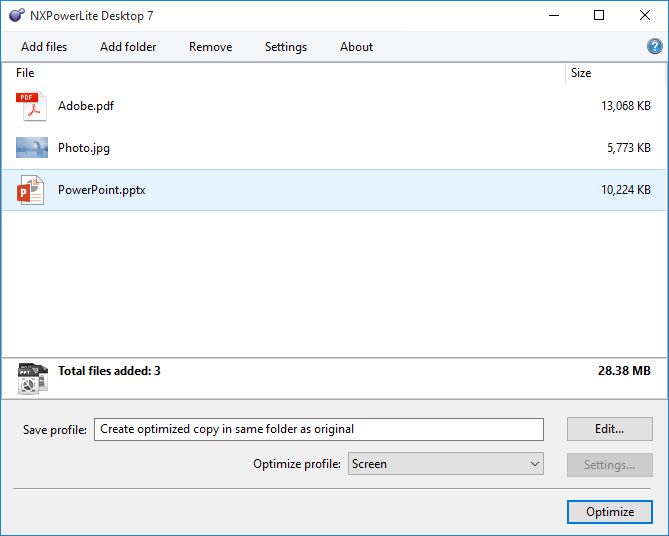This screenshot has width=669, height=536.
Task: Choose Add folder from the toolbar
Action: click(128, 47)
